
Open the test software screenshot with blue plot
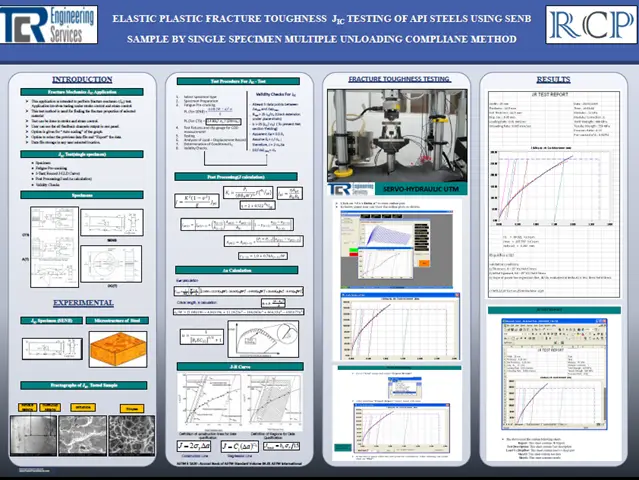pyautogui.click(x=397, y=249)
